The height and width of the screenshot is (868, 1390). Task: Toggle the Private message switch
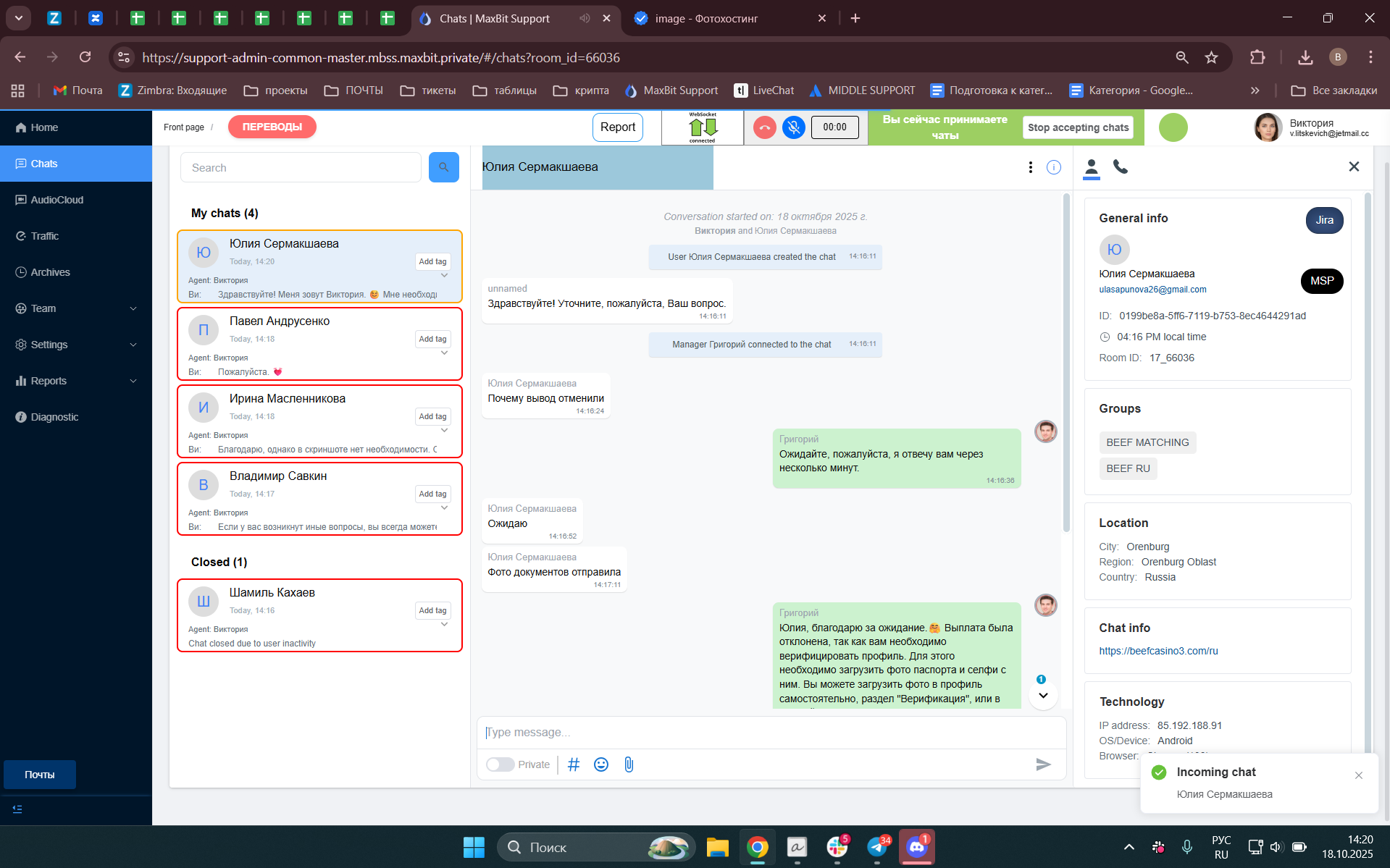(500, 764)
